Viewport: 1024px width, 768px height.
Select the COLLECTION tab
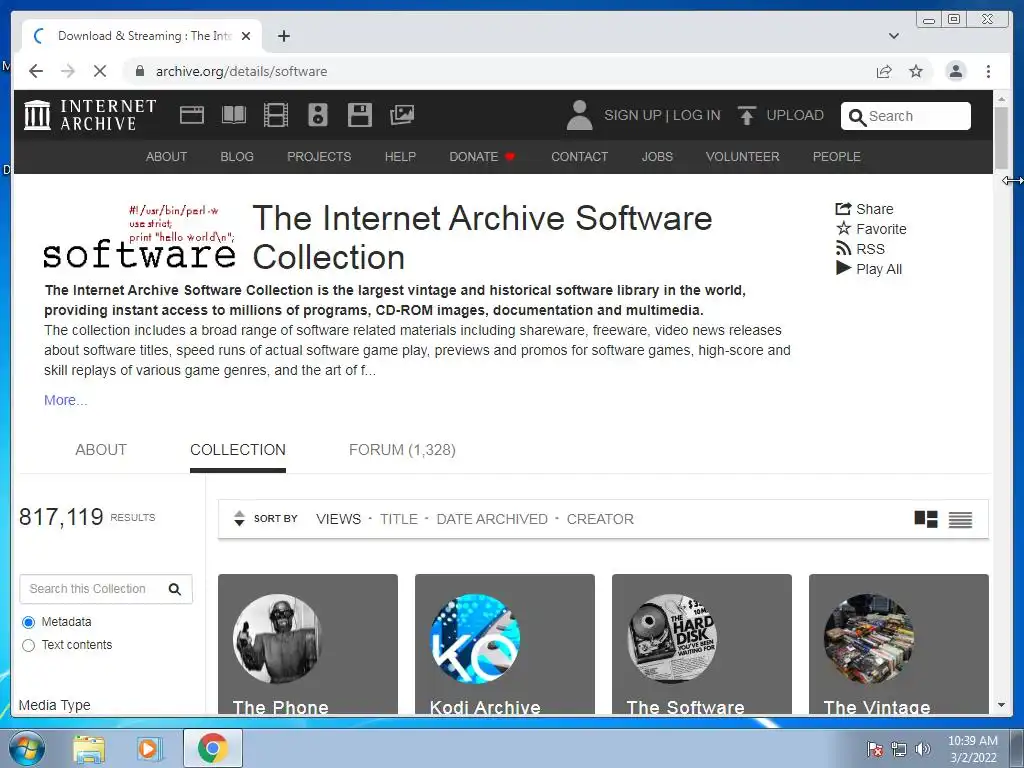238,450
